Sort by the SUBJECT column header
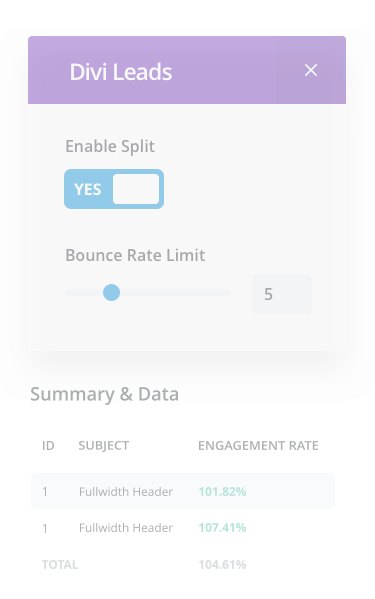 (x=104, y=445)
